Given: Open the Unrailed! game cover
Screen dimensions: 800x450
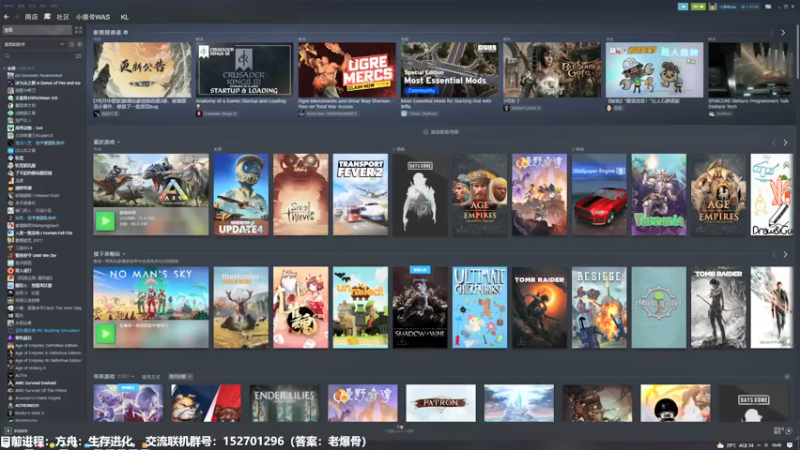Looking at the screenshot, I should click(x=360, y=307).
